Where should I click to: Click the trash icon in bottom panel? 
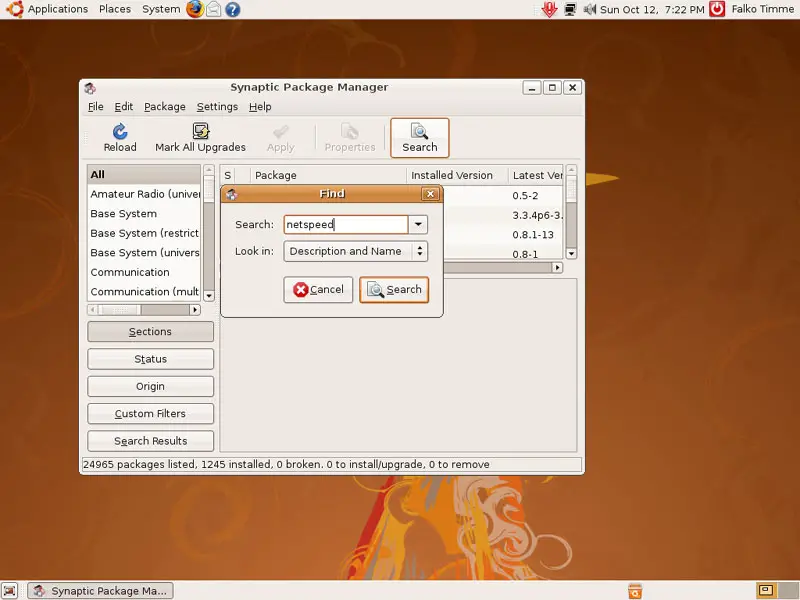(x=634, y=591)
